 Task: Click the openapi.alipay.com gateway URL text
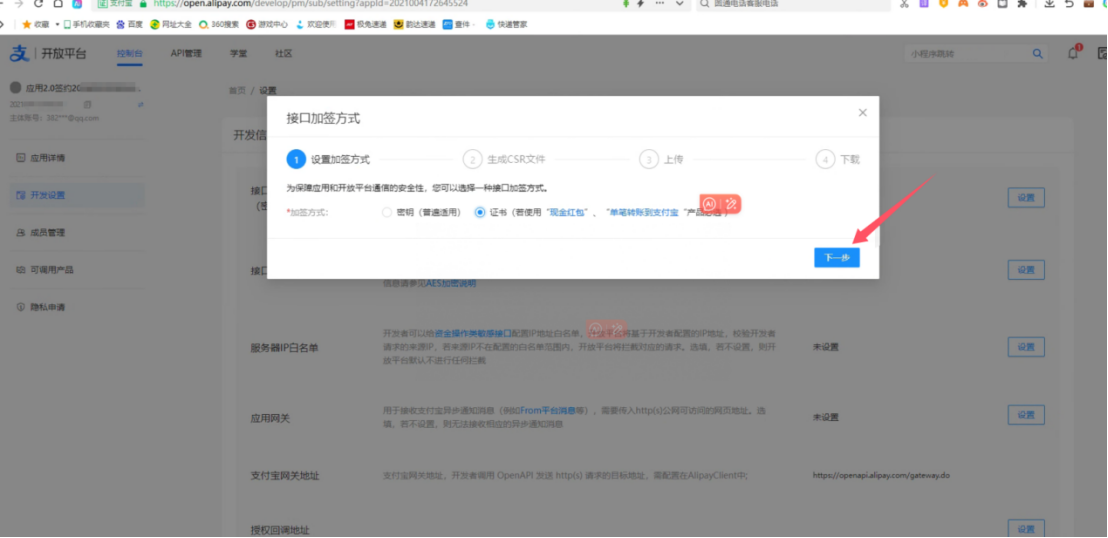881,476
